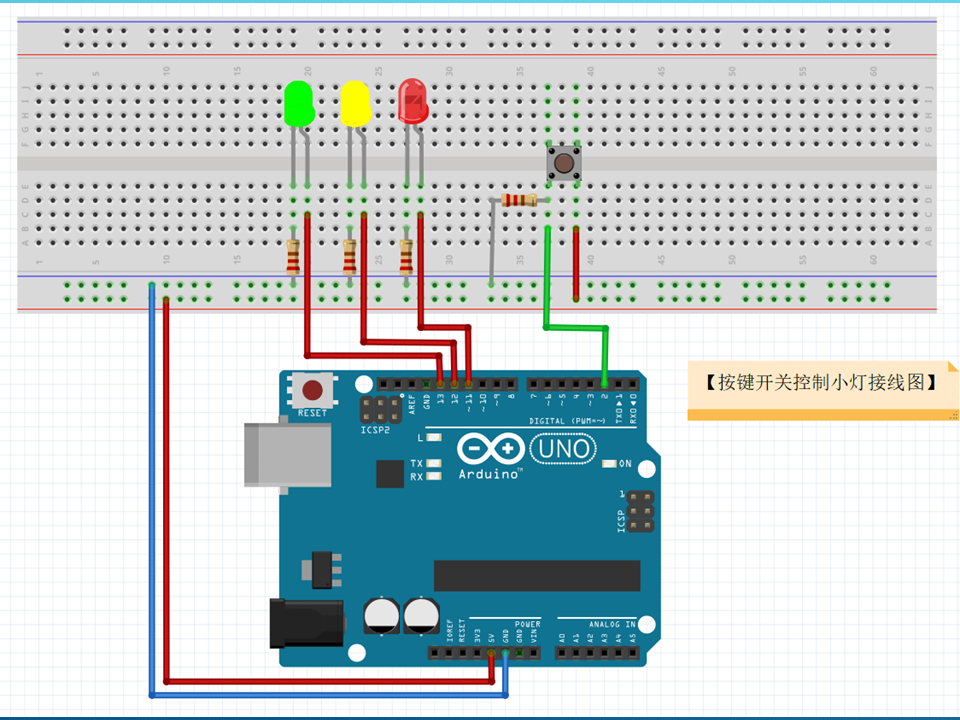The image size is (960, 720).
Task: Select the voltage regulator above the power jack
Action: (x=321, y=570)
